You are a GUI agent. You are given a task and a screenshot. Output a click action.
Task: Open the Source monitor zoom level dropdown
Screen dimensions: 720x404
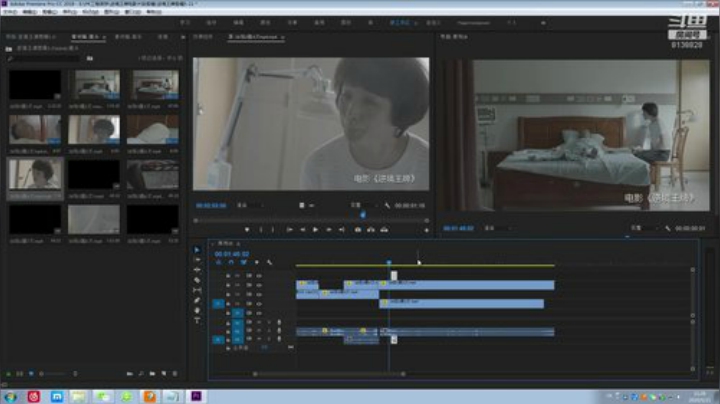(x=249, y=206)
